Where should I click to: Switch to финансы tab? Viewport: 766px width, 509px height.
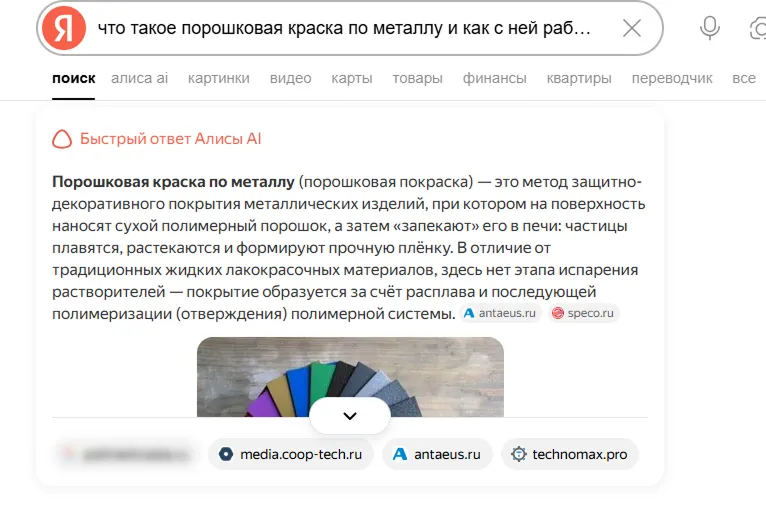494,78
